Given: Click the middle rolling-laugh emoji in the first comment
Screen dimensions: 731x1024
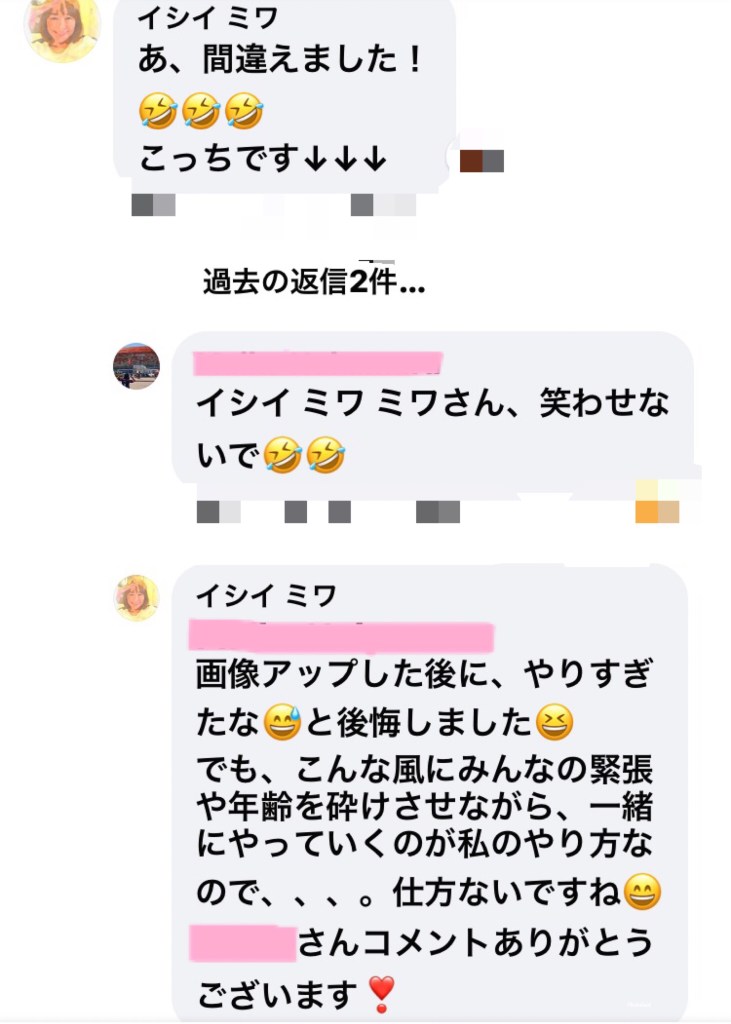Looking at the screenshot, I should 201,110.
